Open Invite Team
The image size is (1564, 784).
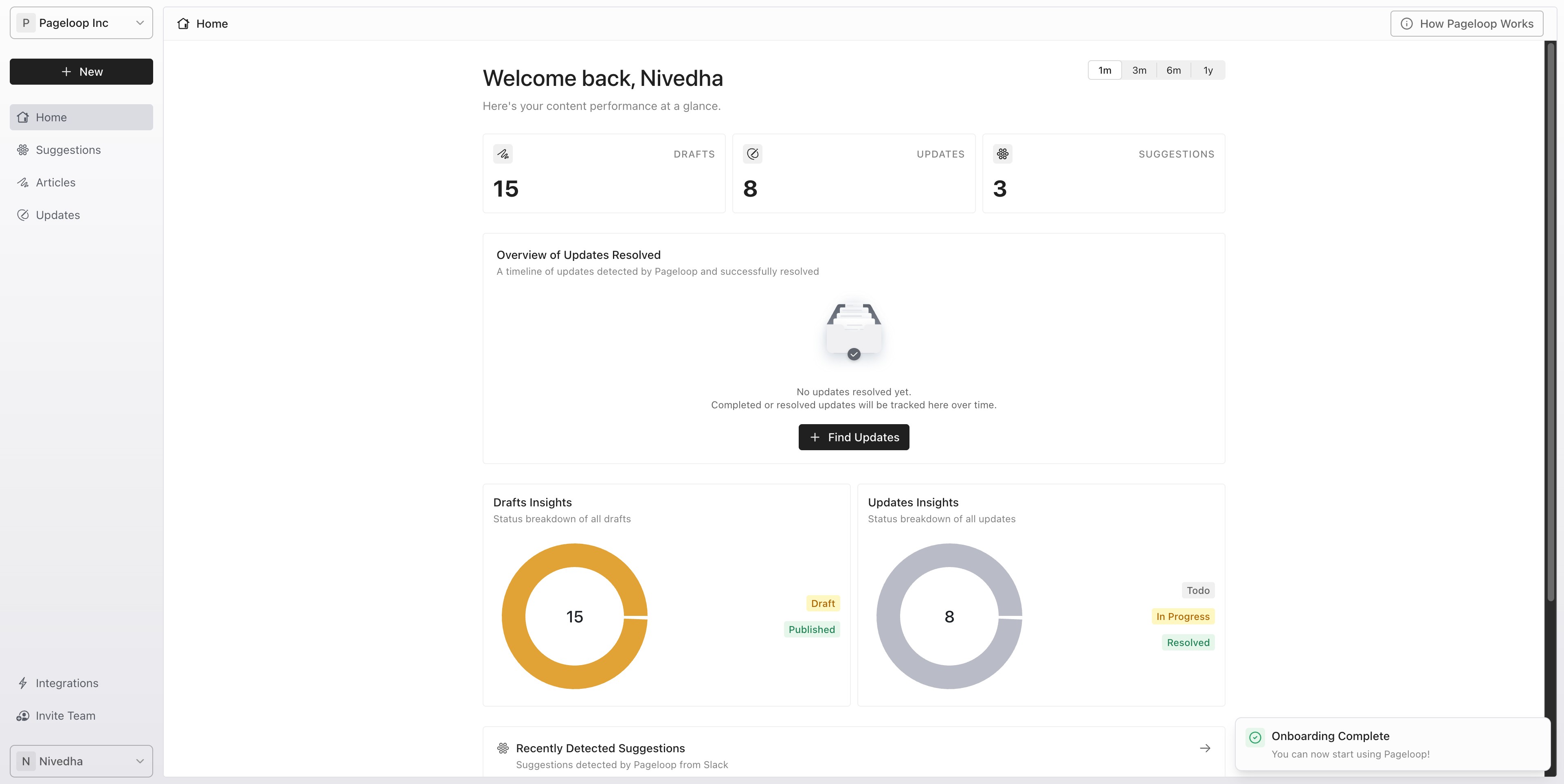[x=81, y=716]
